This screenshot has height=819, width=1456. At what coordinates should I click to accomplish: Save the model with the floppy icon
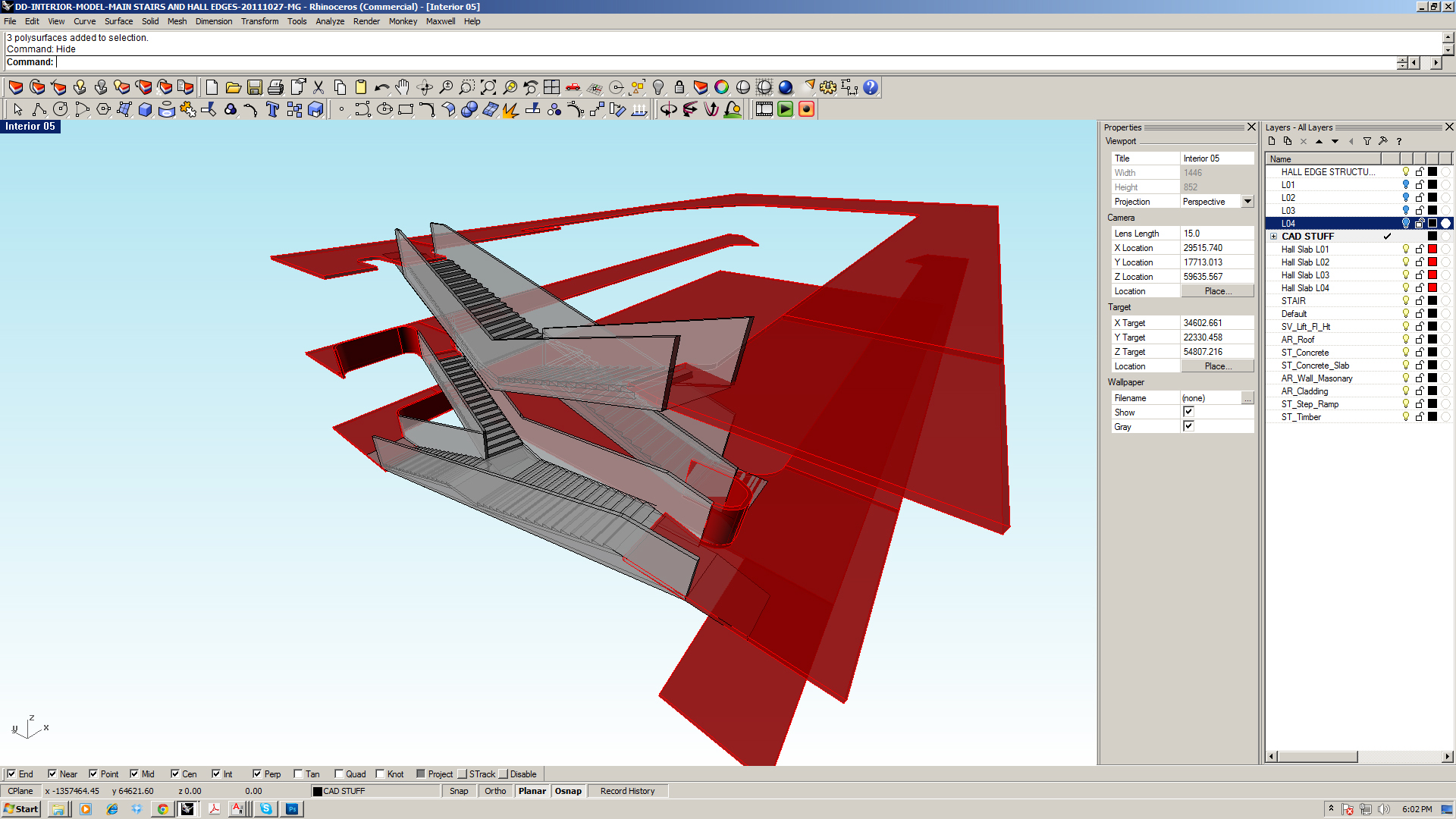point(254,87)
